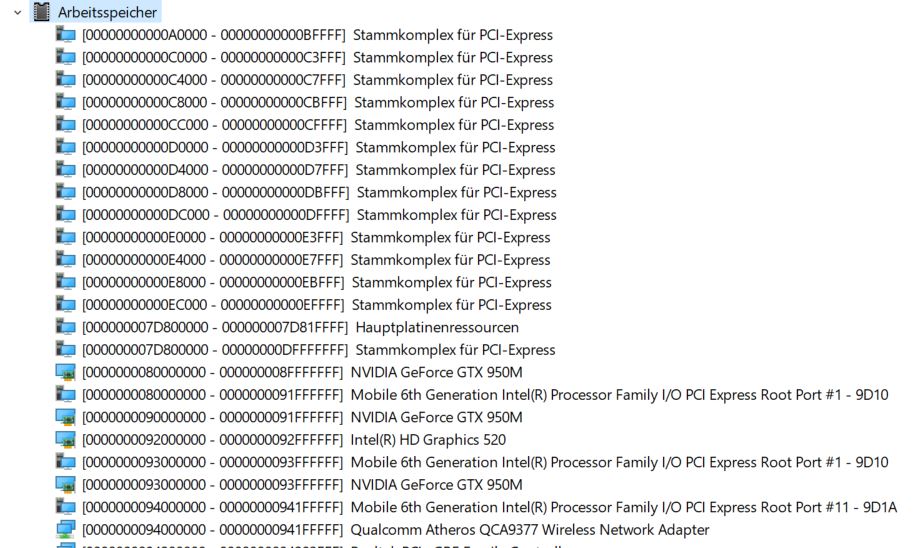This screenshot has height=548, width=920.
Task: Click icon of NVIDIA entry starting 0000000090000000
Action: coord(66,417)
